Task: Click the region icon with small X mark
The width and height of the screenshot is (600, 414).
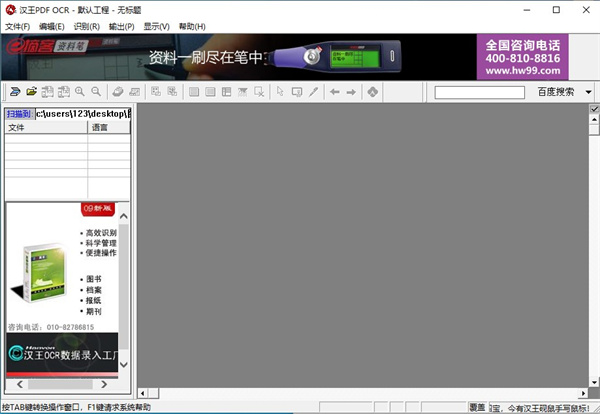Action: (259, 92)
